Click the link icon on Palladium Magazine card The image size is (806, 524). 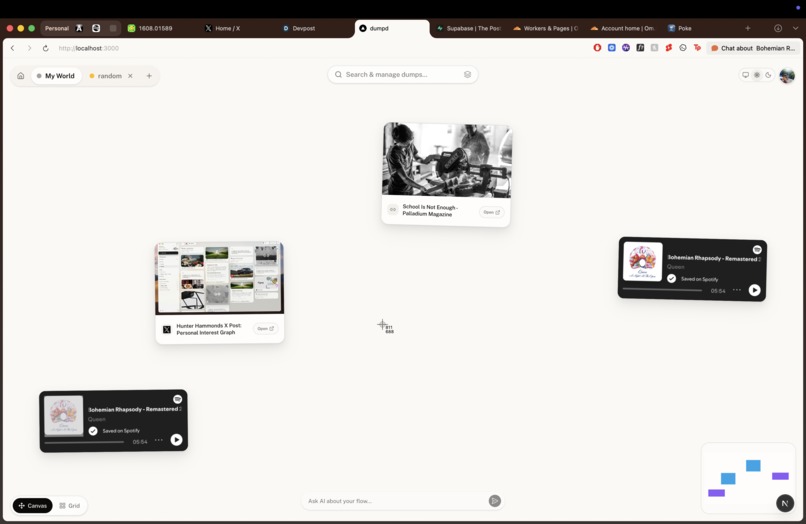pos(393,209)
